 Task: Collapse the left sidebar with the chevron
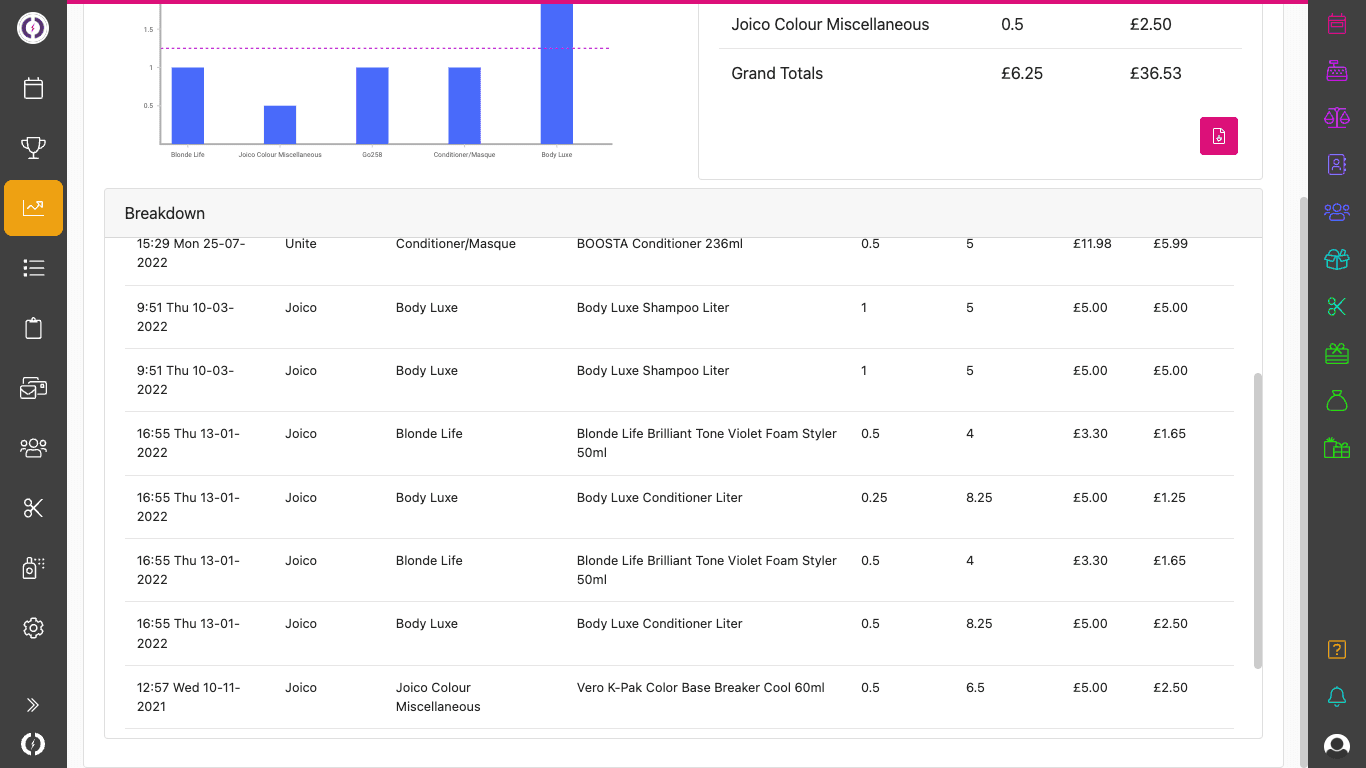tap(33, 704)
